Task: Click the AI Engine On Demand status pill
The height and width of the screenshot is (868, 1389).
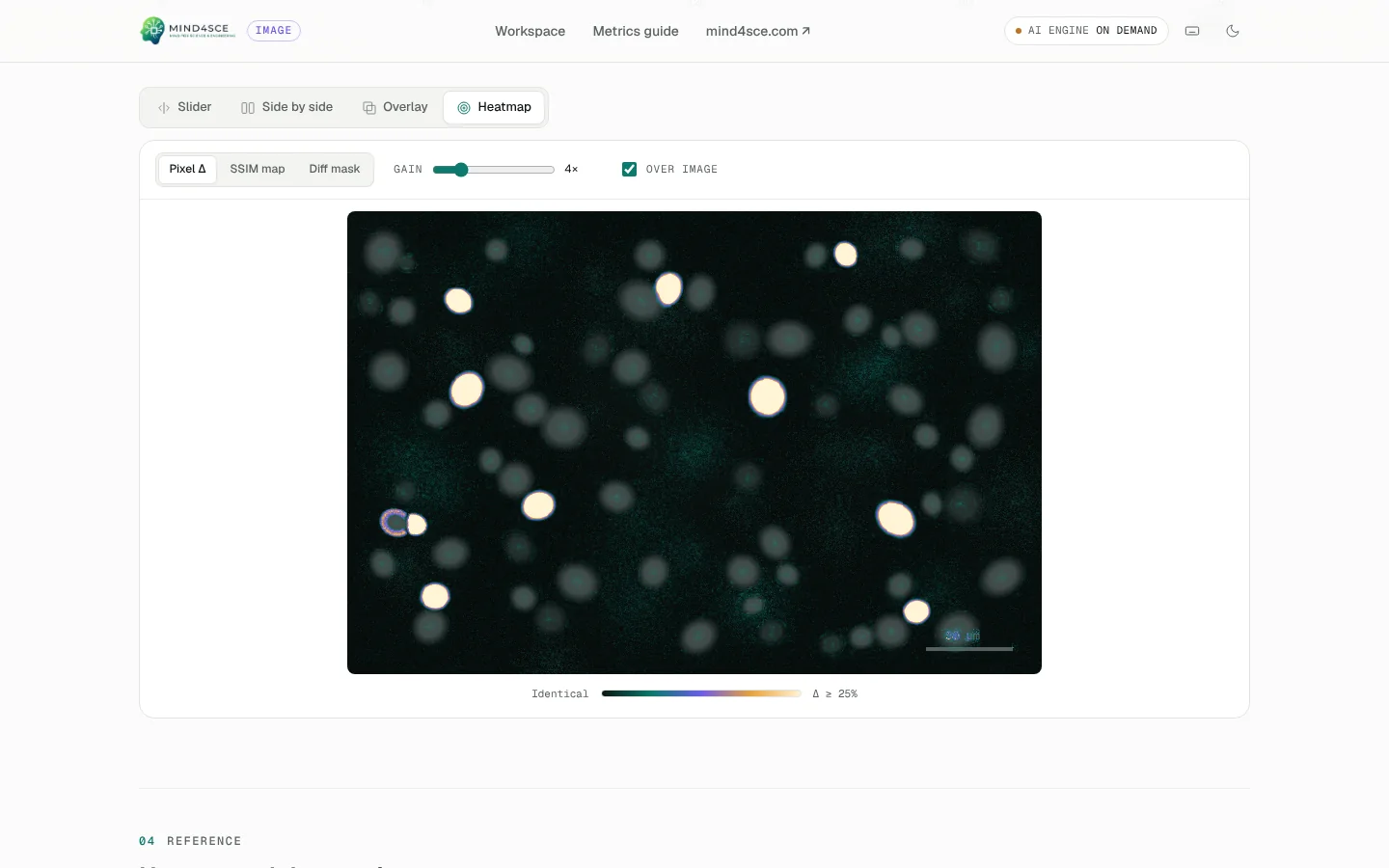Action: [x=1086, y=31]
